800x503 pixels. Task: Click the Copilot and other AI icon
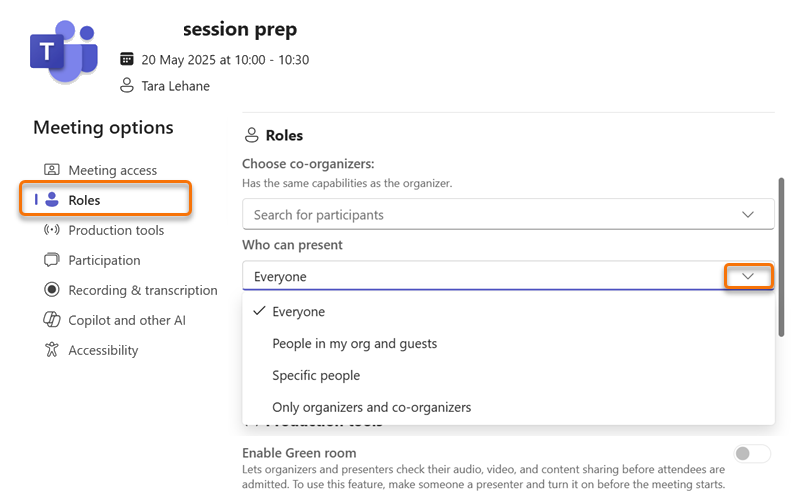coord(52,320)
